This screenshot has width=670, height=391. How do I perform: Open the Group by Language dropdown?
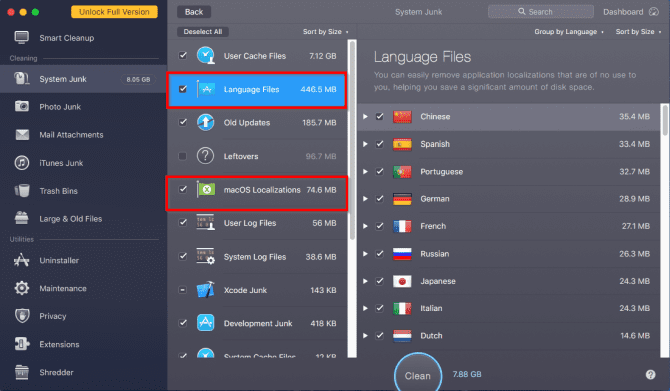tap(569, 32)
